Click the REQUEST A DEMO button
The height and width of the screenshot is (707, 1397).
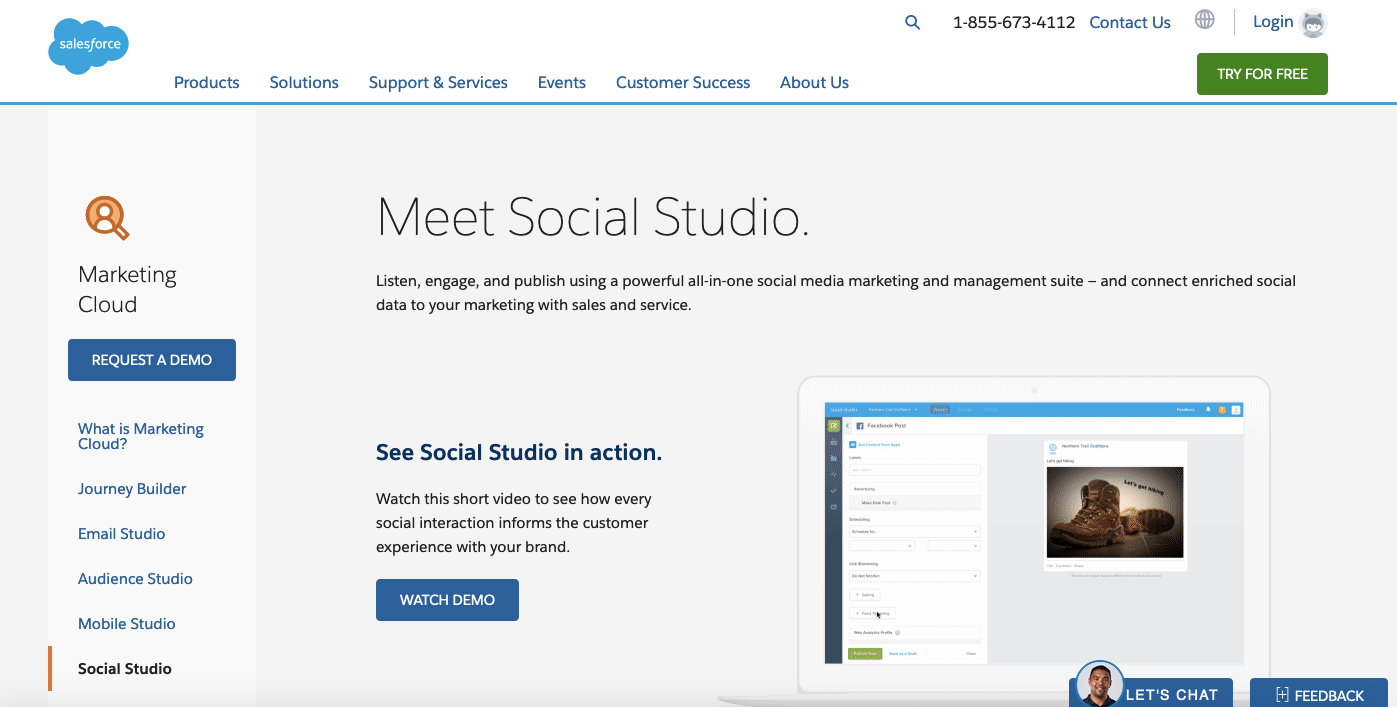point(152,360)
